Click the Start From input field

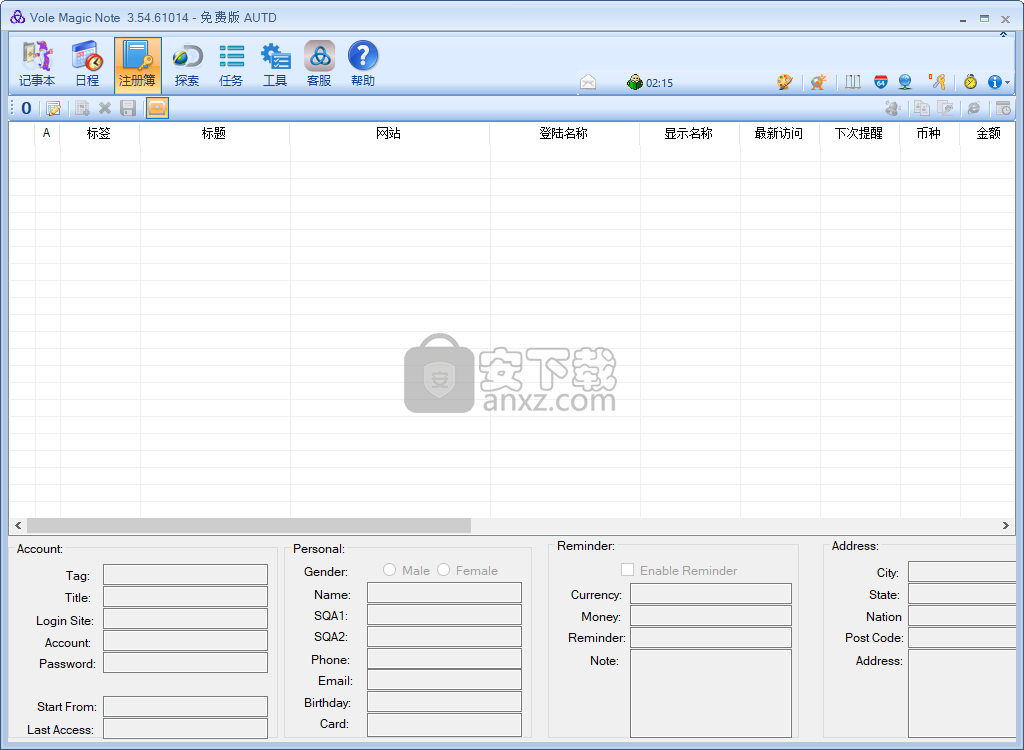click(185, 706)
